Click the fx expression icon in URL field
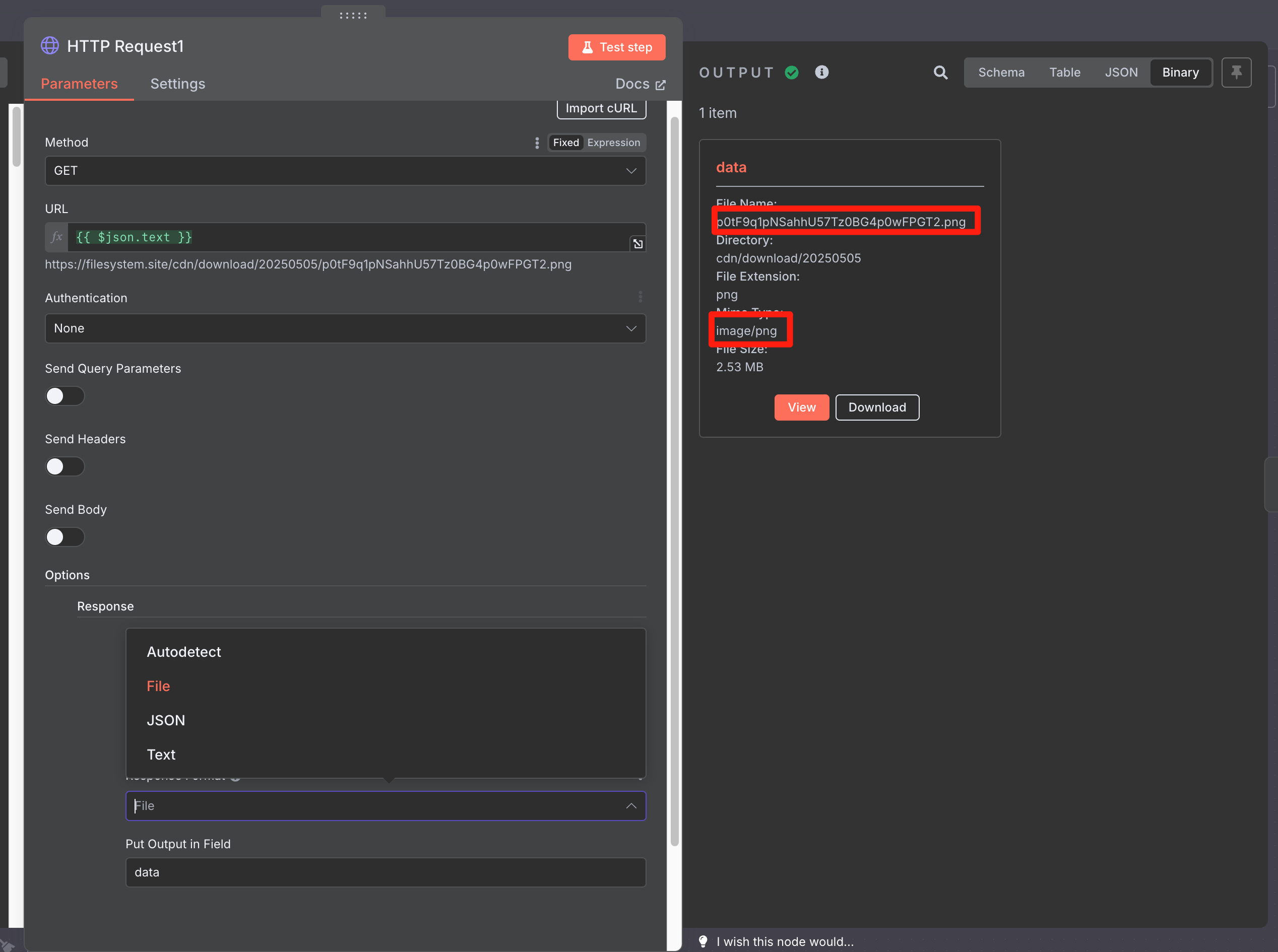This screenshot has width=1278, height=952. (x=56, y=237)
